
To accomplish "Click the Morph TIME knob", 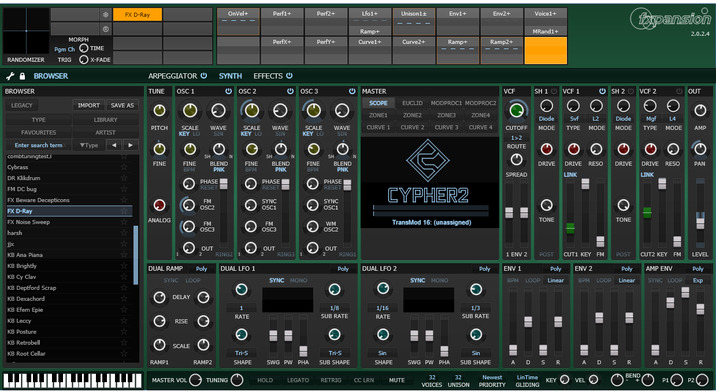I will coord(84,48).
